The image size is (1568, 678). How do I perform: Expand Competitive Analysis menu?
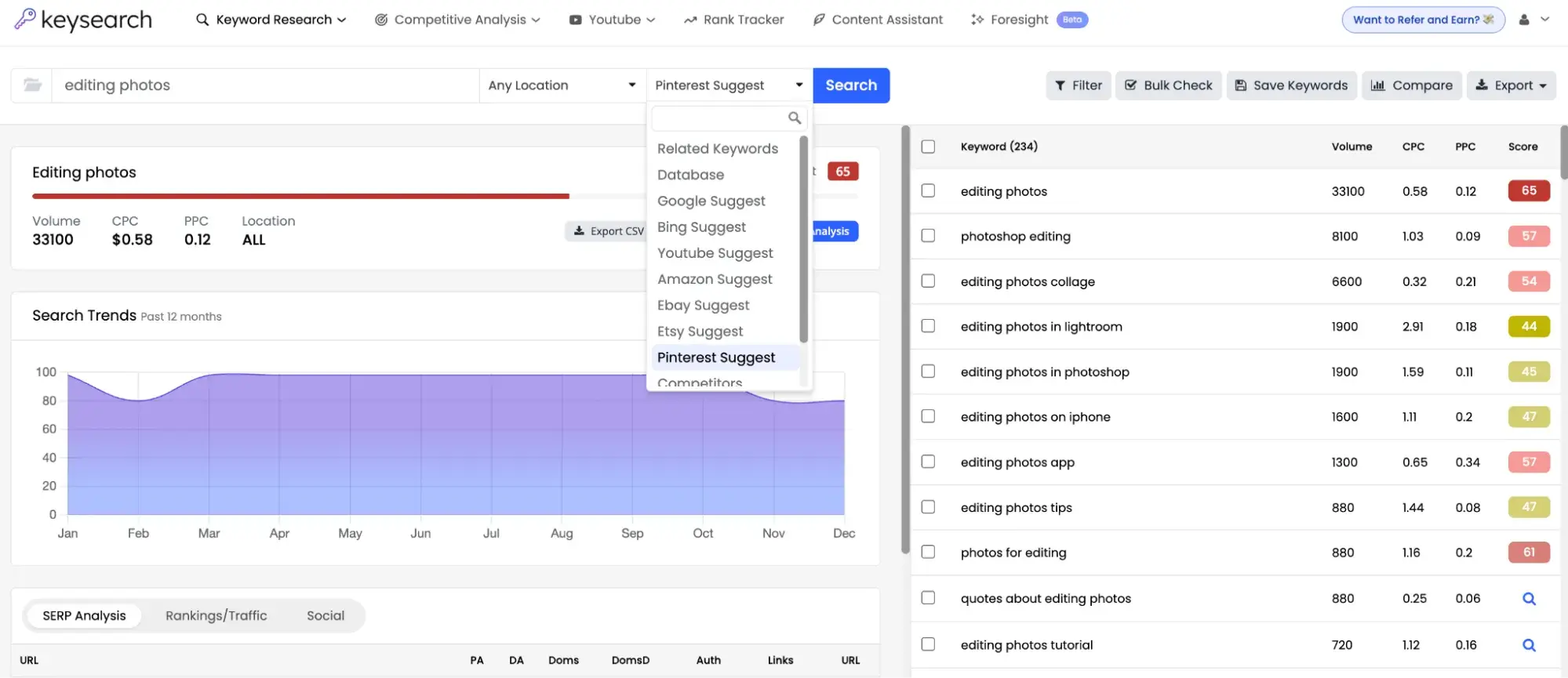click(x=457, y=20)
